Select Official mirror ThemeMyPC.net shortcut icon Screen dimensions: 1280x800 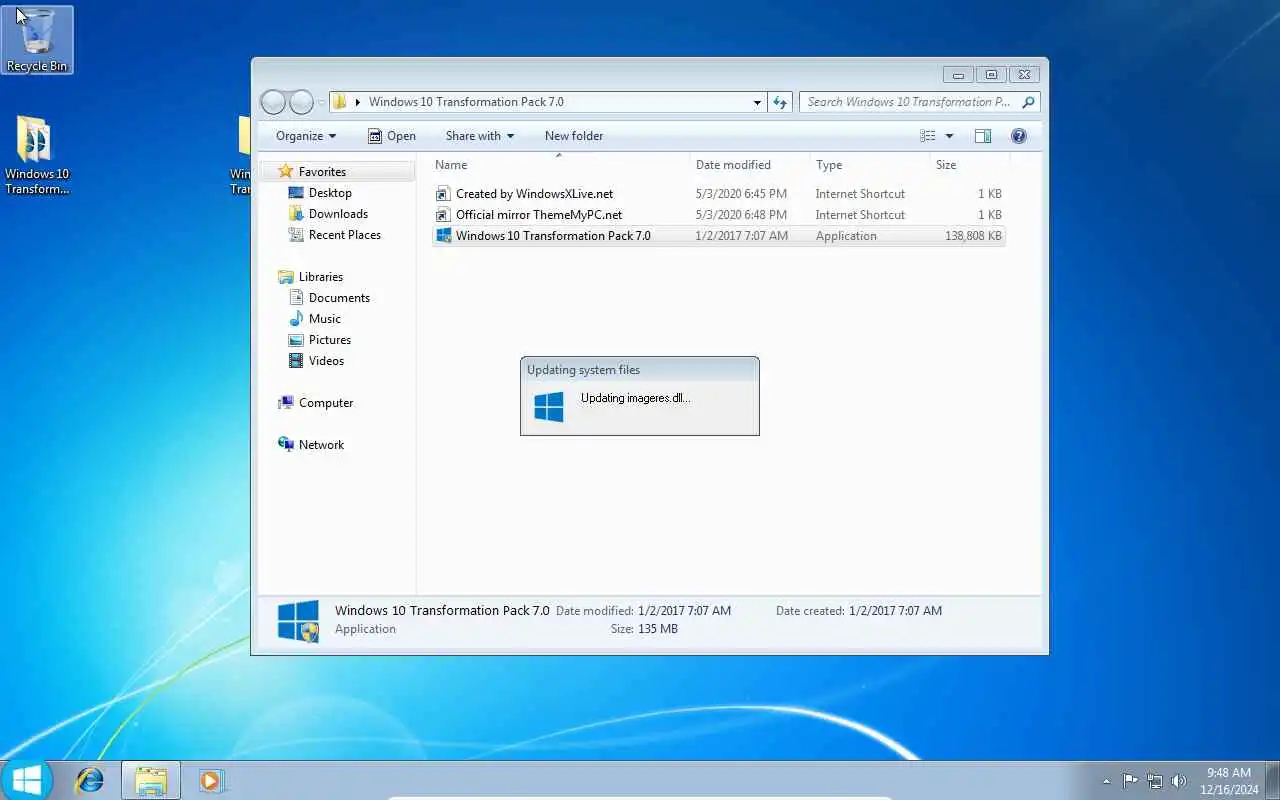[444, 215]
